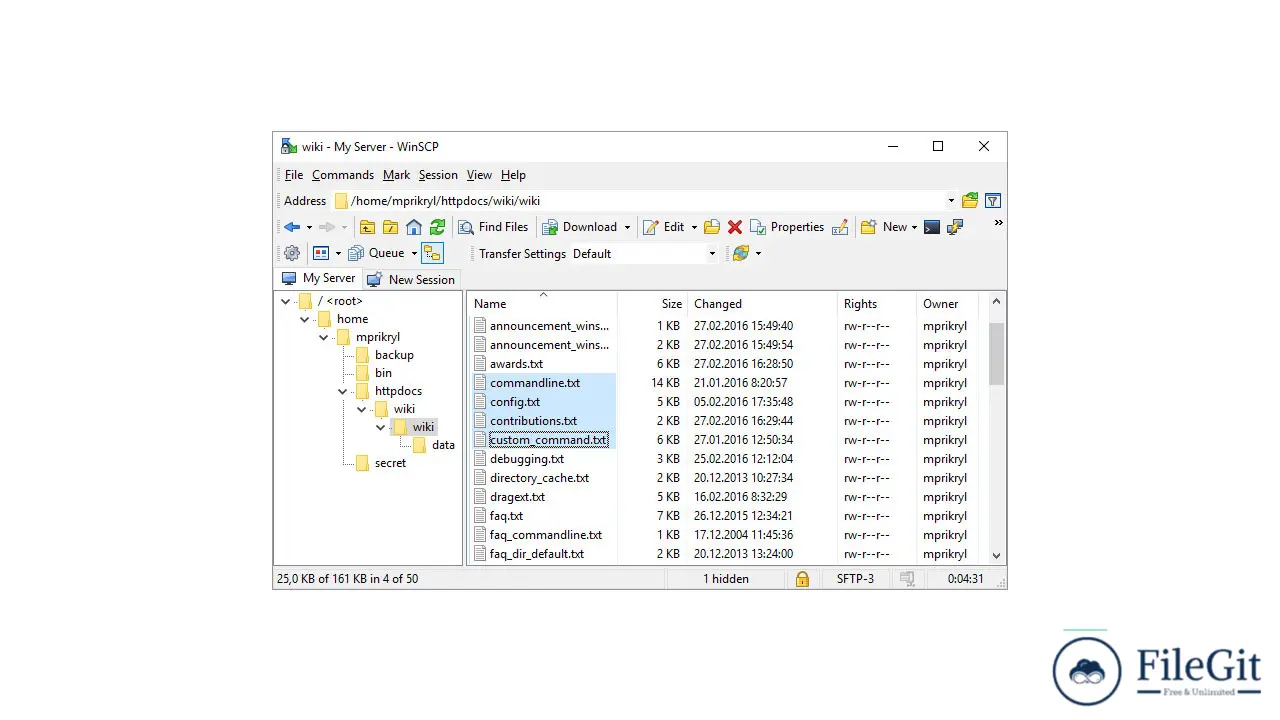The image size is (1280, 720).
Task: Open the View menu
Action: coord(479,175)
